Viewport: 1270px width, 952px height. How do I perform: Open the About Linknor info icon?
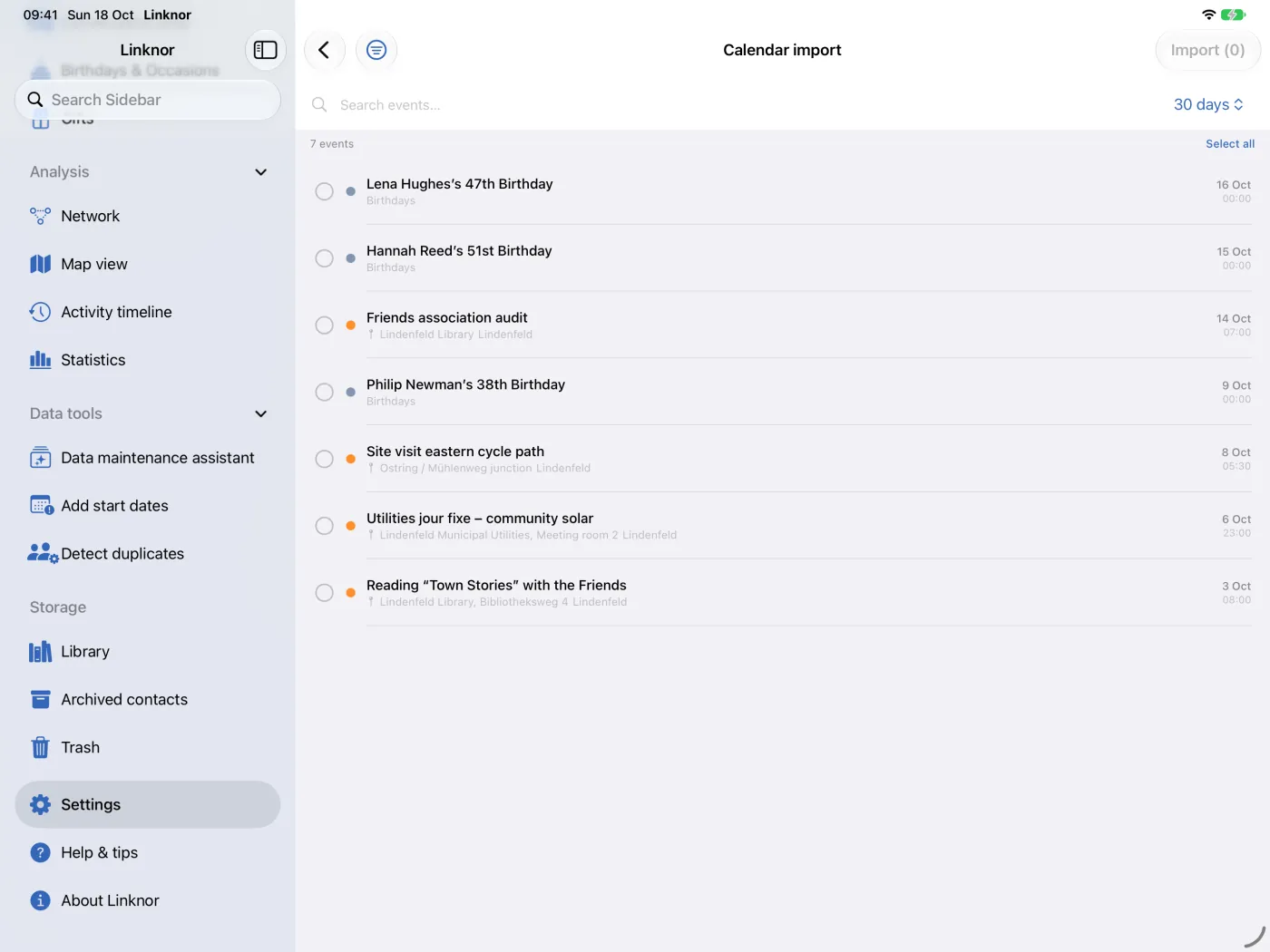click(x=40, y=900)
